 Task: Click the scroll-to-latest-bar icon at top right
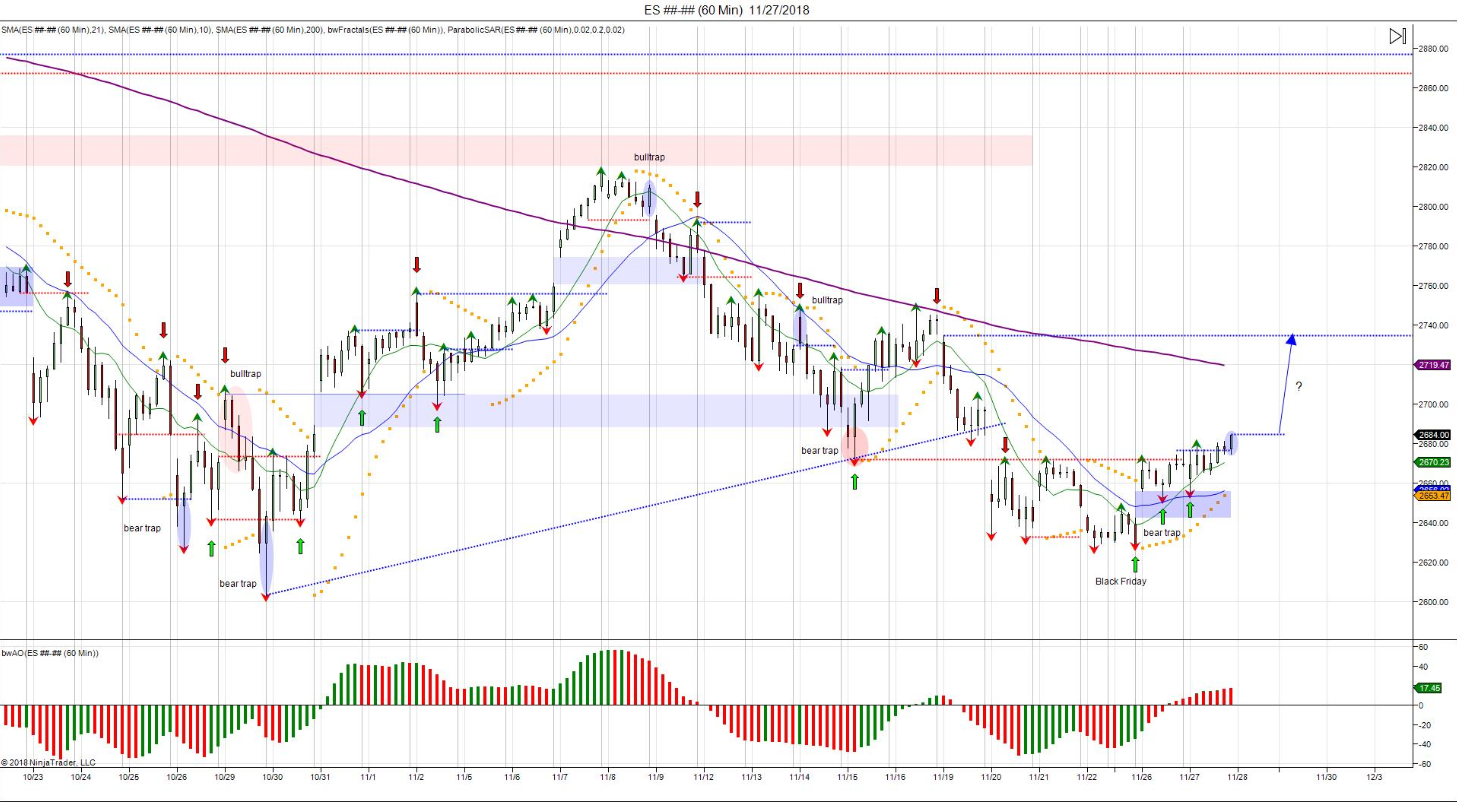tap(1397, 36)
